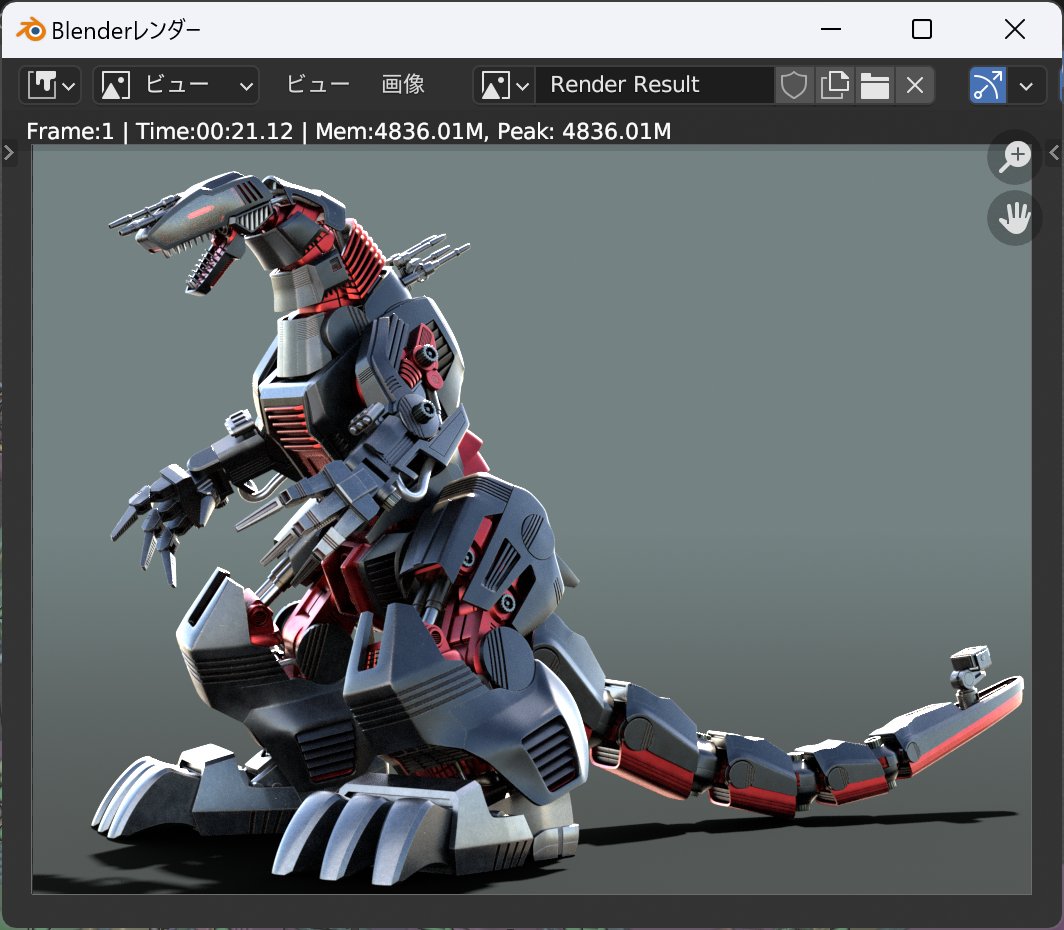Click the Time:00:21.12 render info
1064x930 pixels.
click(214, 132)
